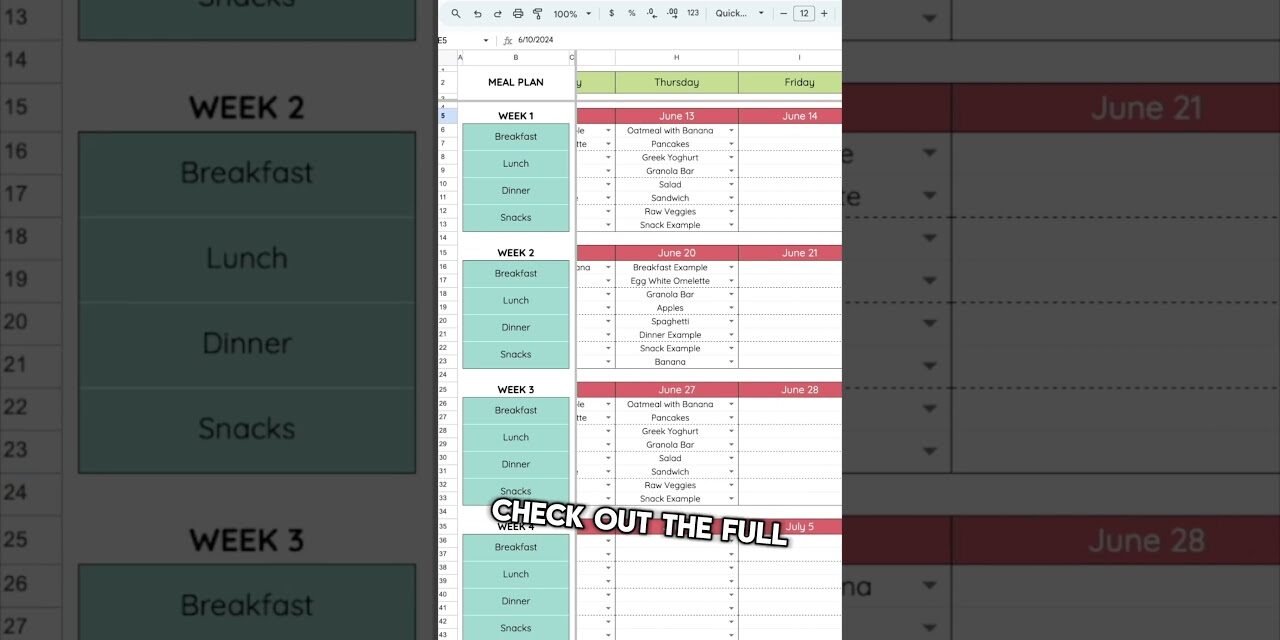The width and height of the screenshot is (1280, 640).
Task: Click the decrease decimal places icon
Action: pyautogui.click(x=651, y=13)
